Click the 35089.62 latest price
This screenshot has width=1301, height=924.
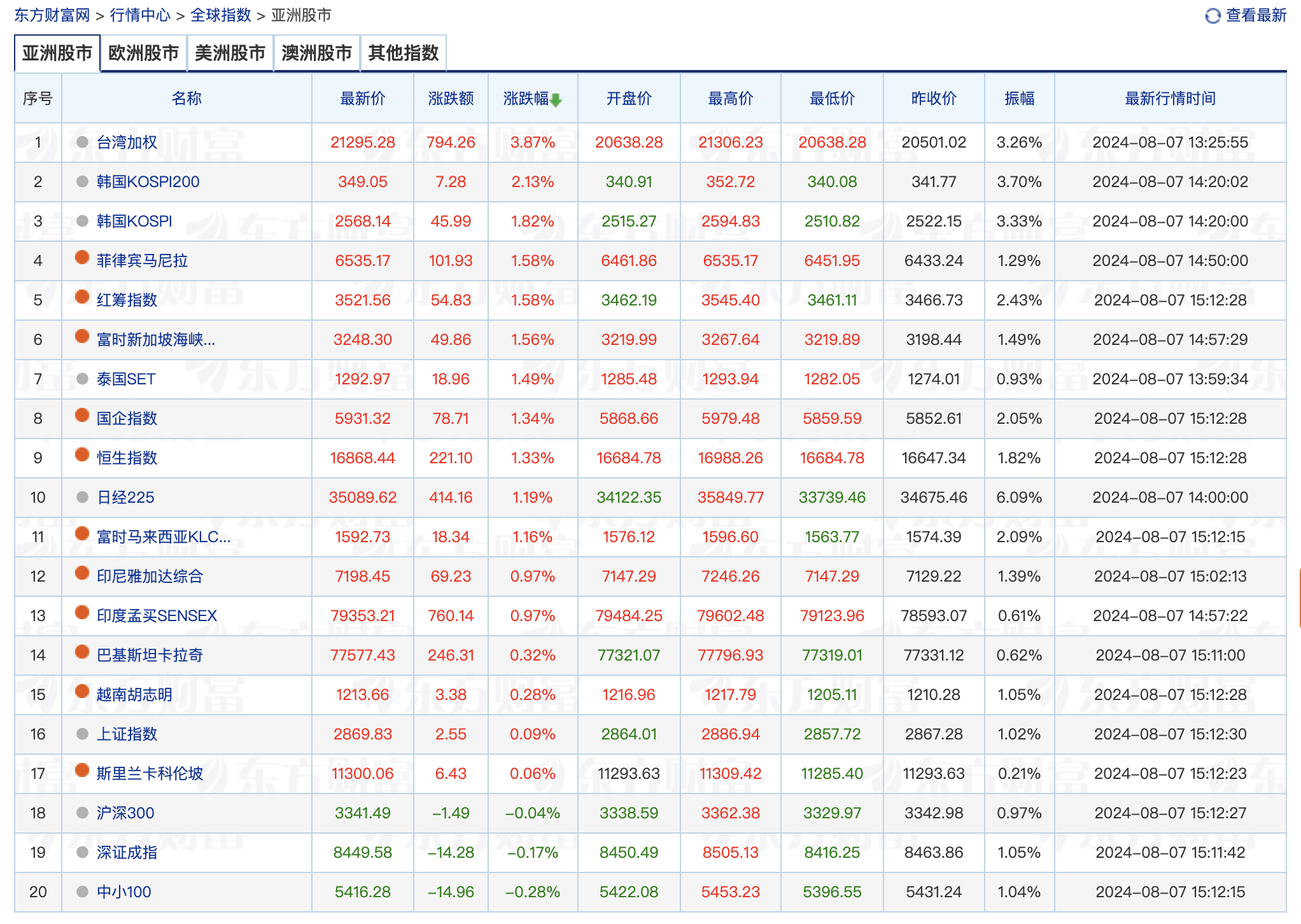pos(363,498)
